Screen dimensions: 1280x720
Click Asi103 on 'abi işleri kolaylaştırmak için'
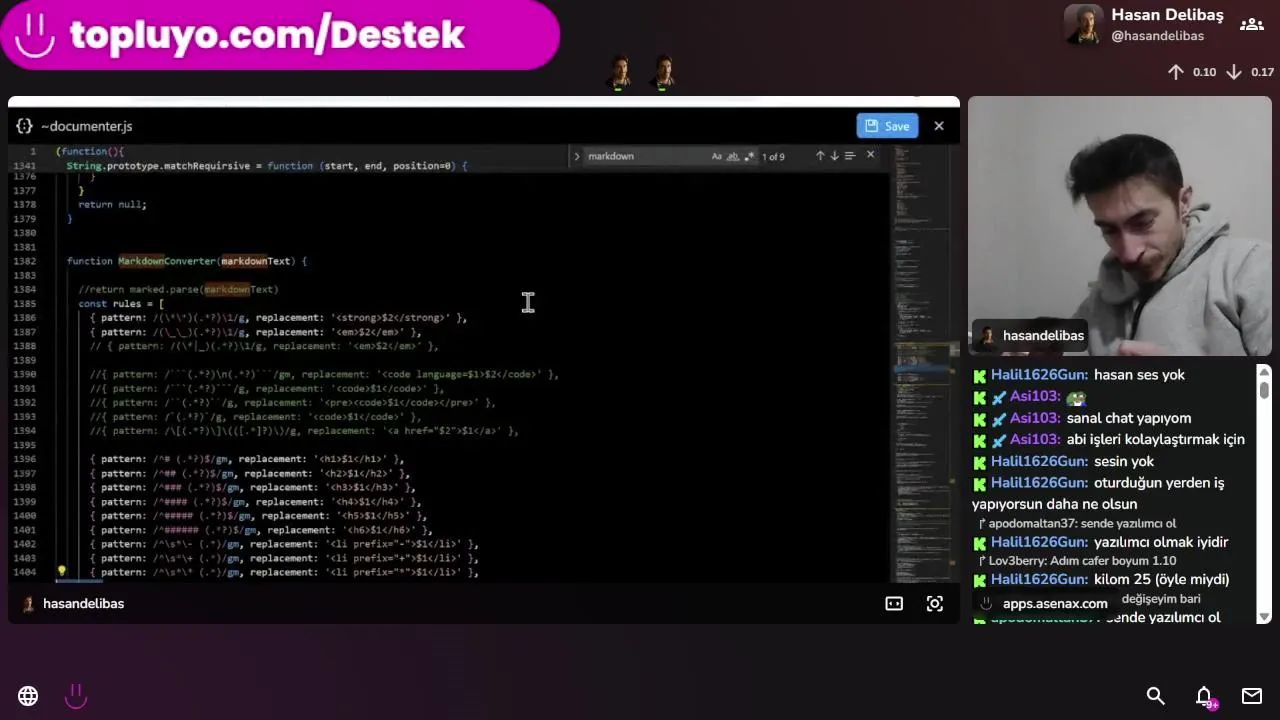point(1034,440)
